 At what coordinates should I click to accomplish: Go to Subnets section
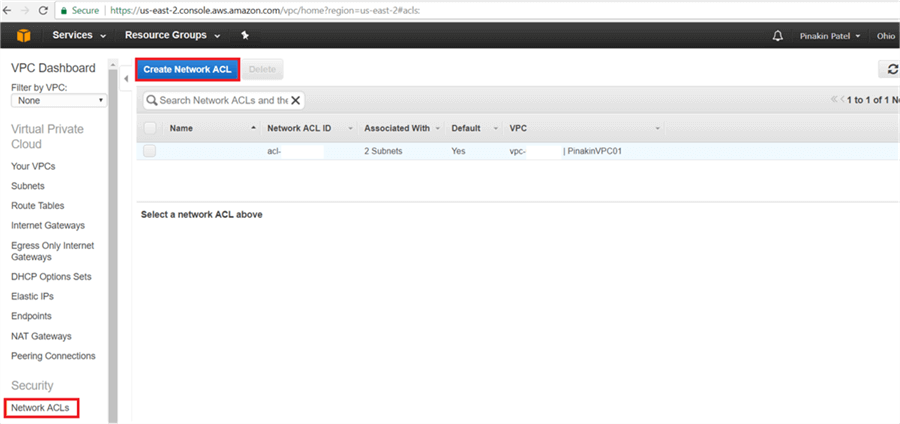click(x=28, y=186)
